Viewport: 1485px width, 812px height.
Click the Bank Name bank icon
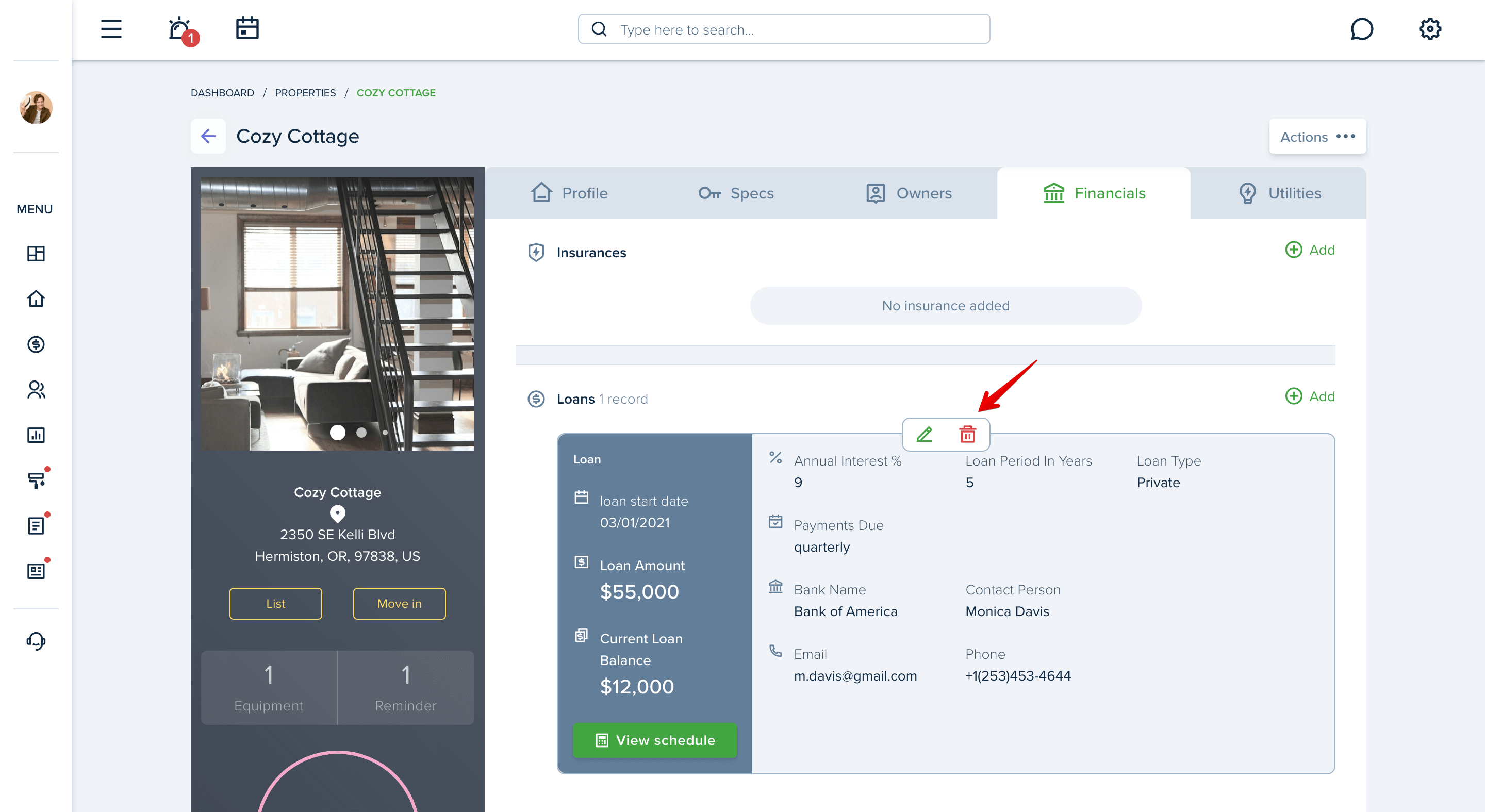coord(775,586)
